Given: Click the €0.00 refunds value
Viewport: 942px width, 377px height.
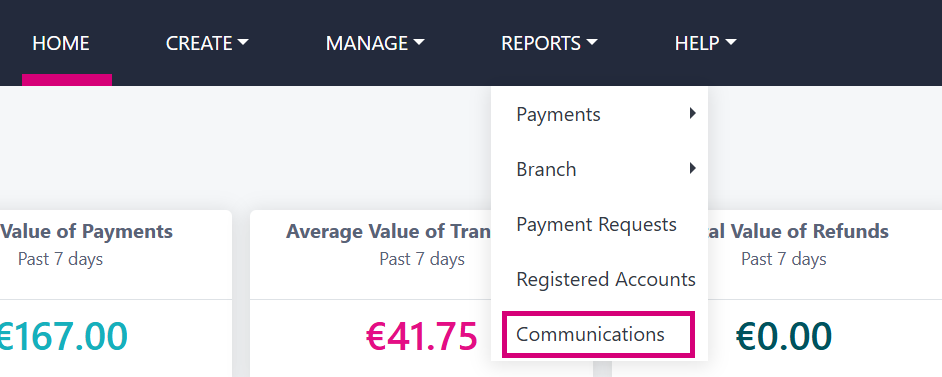Looking at the screenshot, I should pos(783,336).
